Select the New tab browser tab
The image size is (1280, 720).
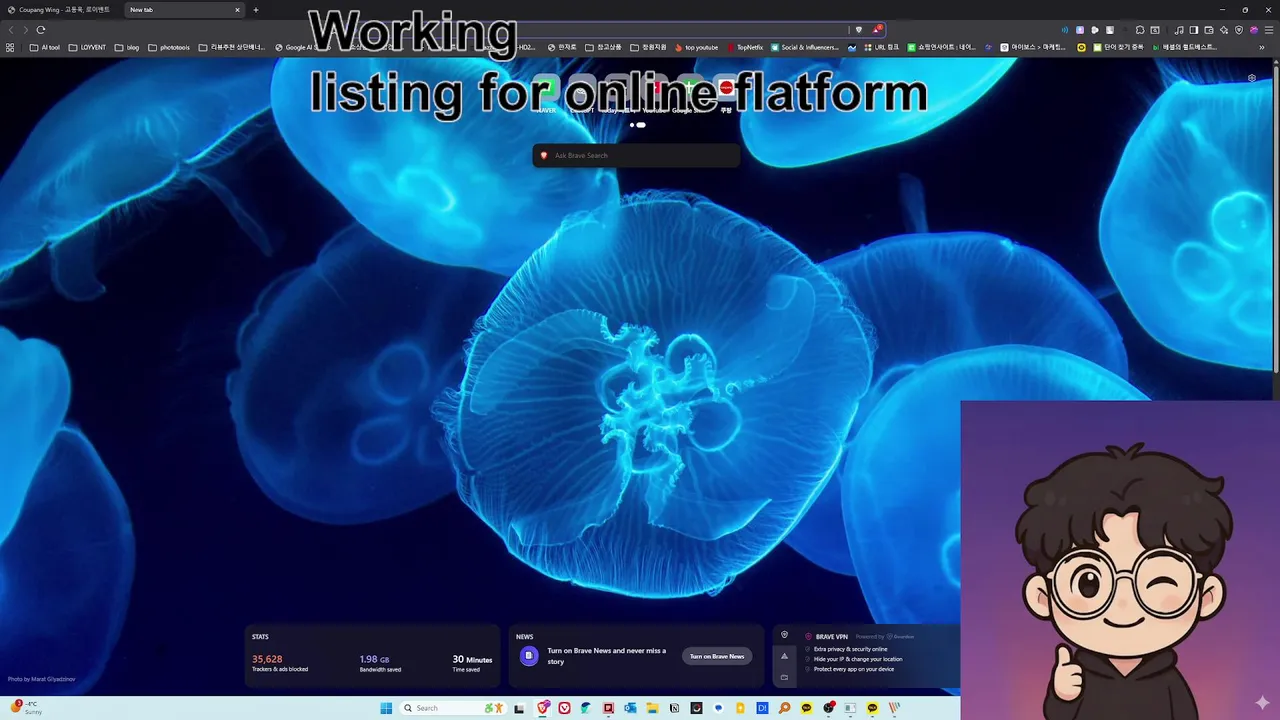(x=185, y=10)
